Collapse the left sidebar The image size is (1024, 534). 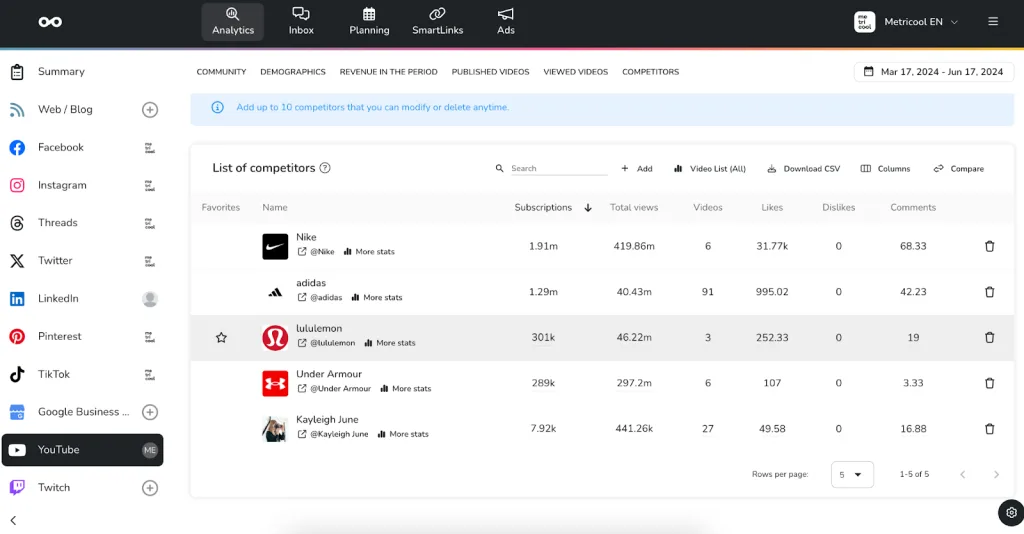coord(13,520)
